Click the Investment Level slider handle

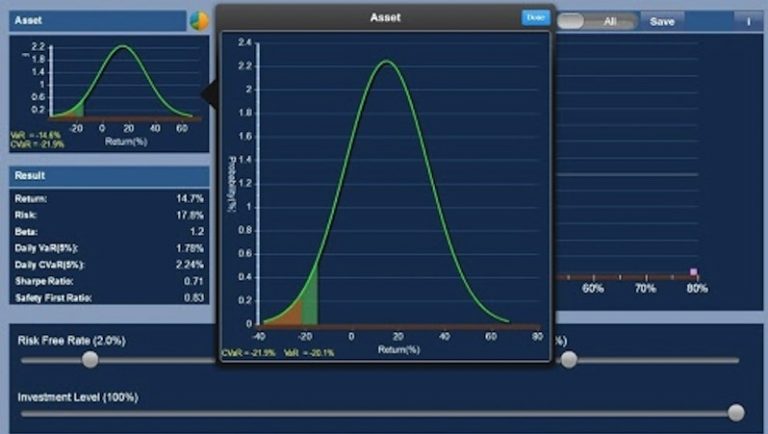[736, 412]
